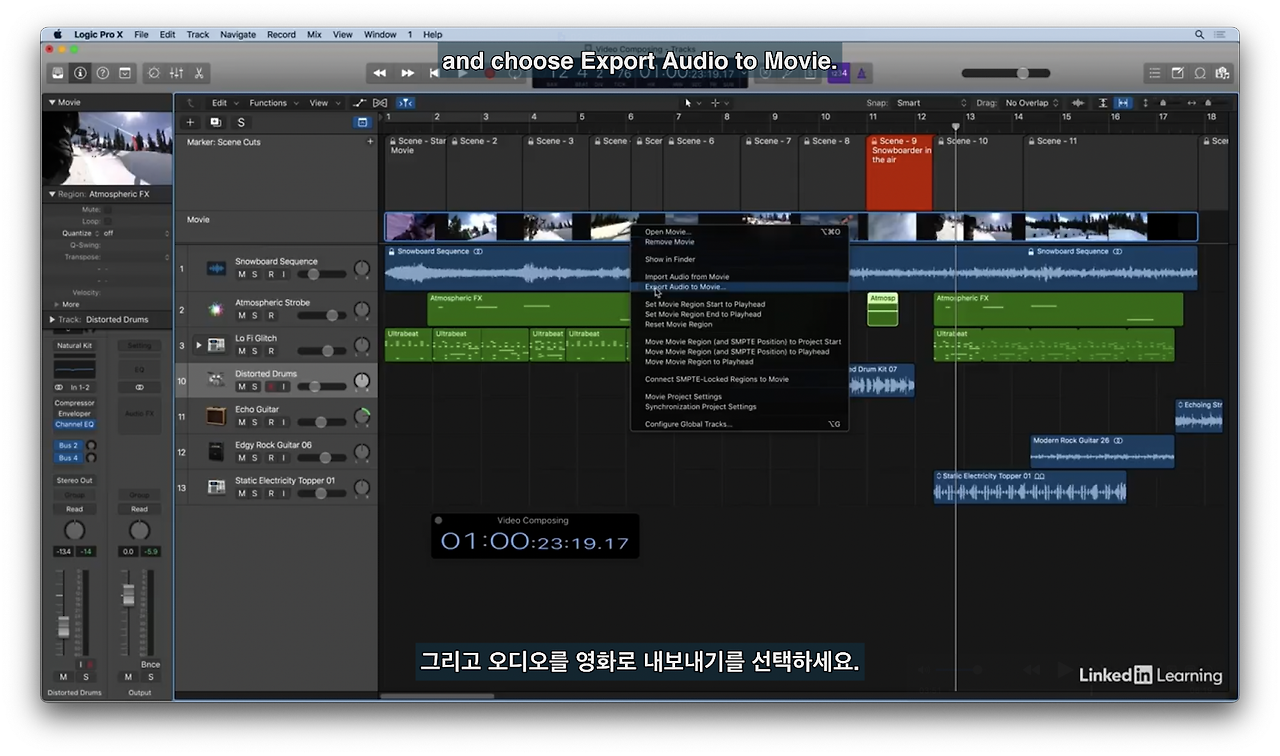Open the Snap Smart dropdown
The height and width of the screenshot is (756, 1280).
click(932, 103)
